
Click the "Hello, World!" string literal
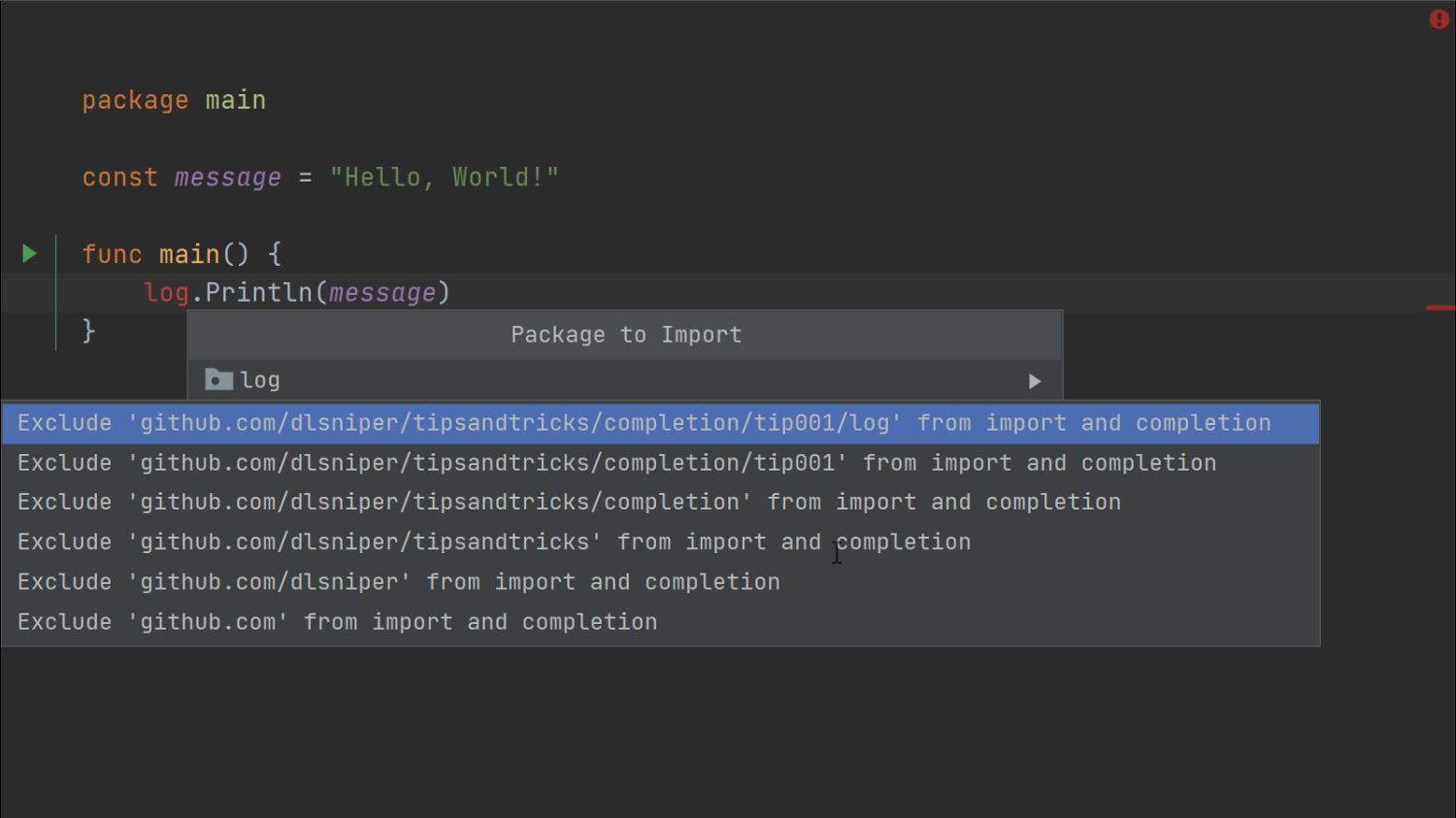click(445, 178)
